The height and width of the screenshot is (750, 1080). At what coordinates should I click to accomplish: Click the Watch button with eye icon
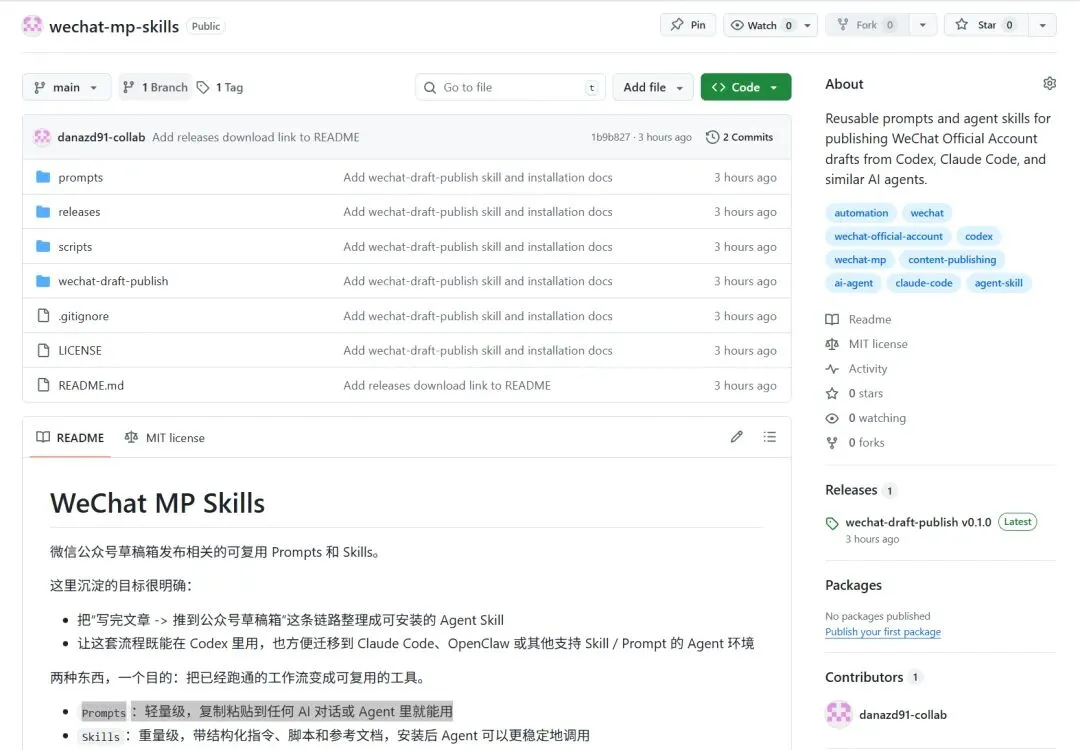pyautogui.click(x=760, y=25)
